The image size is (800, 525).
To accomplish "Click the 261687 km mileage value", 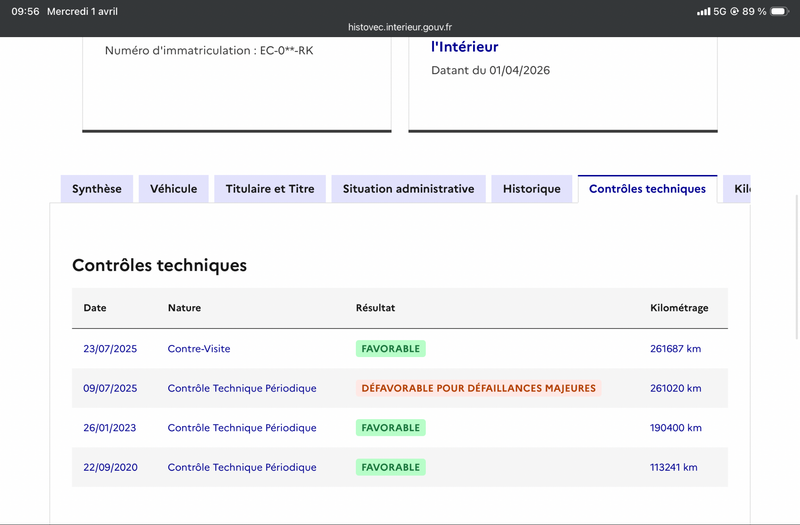I will (x=676, y=348).
